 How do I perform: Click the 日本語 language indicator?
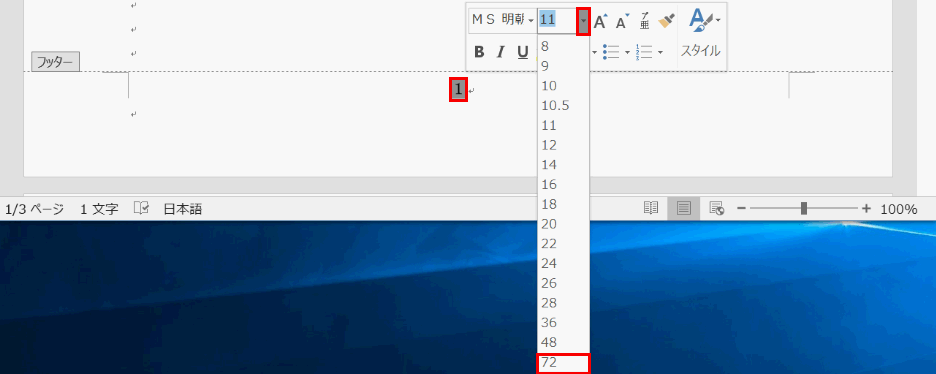[x=183, y=209]
